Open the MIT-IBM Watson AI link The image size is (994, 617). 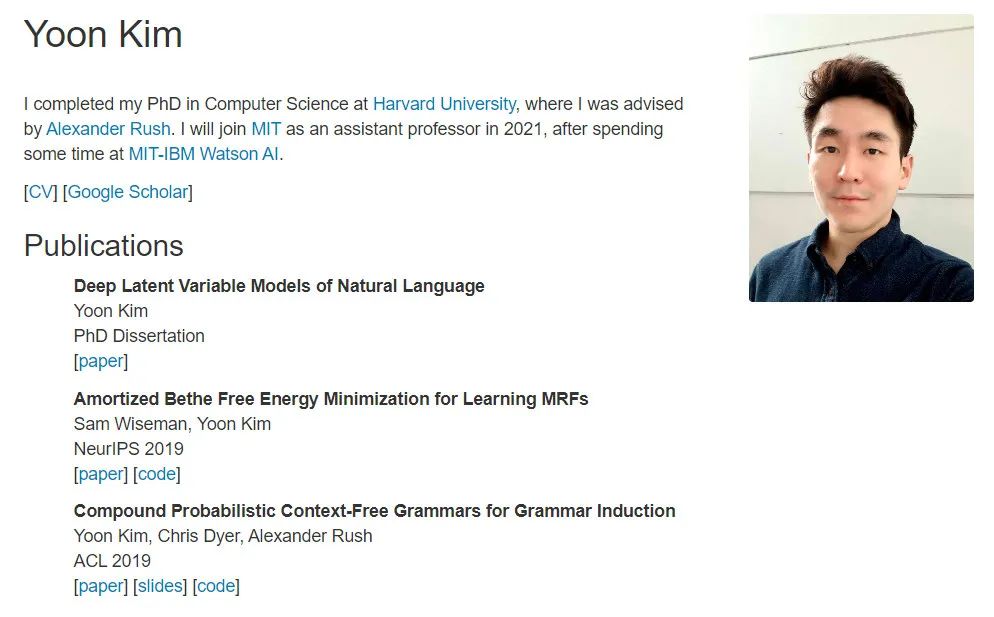[x=204, y=154]
